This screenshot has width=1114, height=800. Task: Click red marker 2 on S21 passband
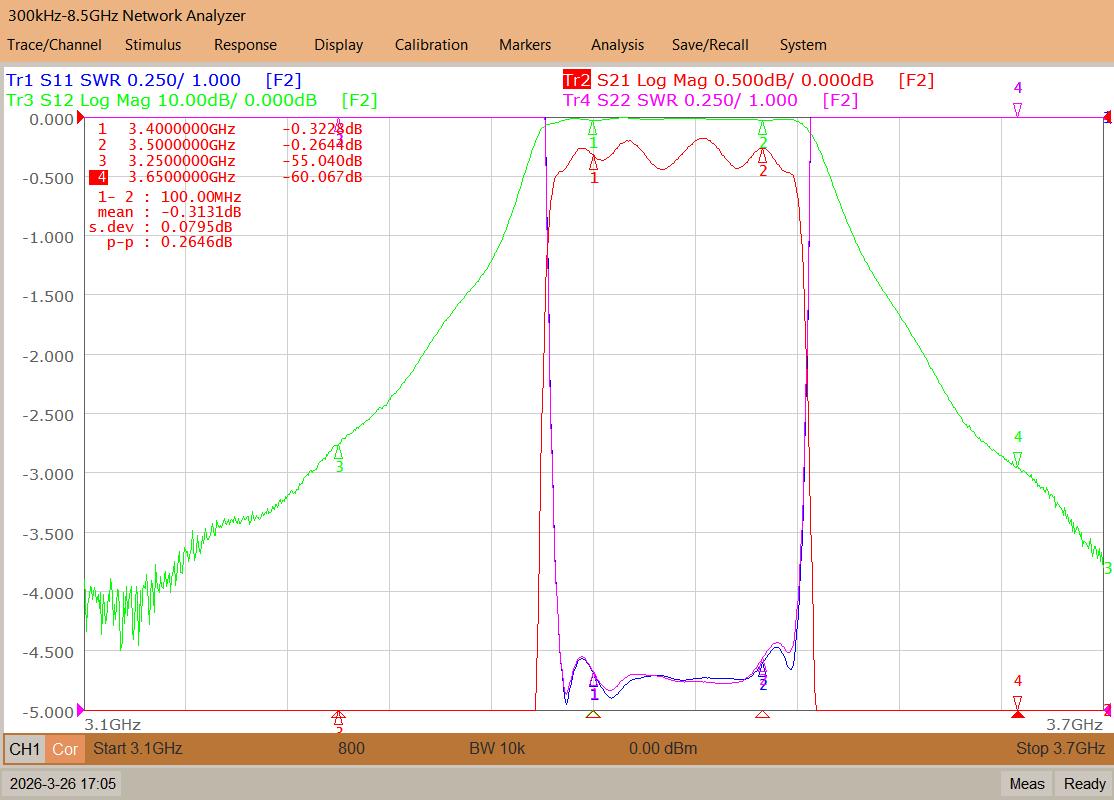tap(762, 161)
